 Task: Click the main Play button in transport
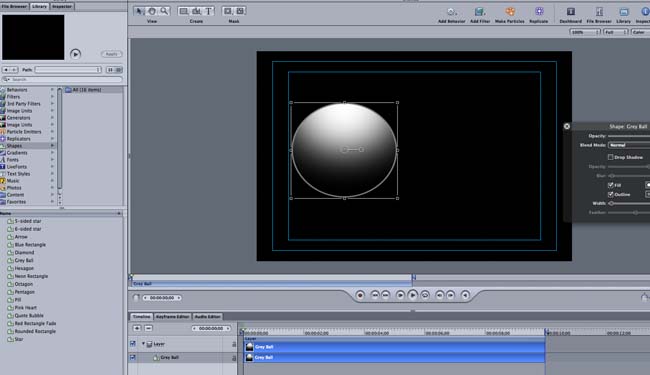[x=412, y=295]
